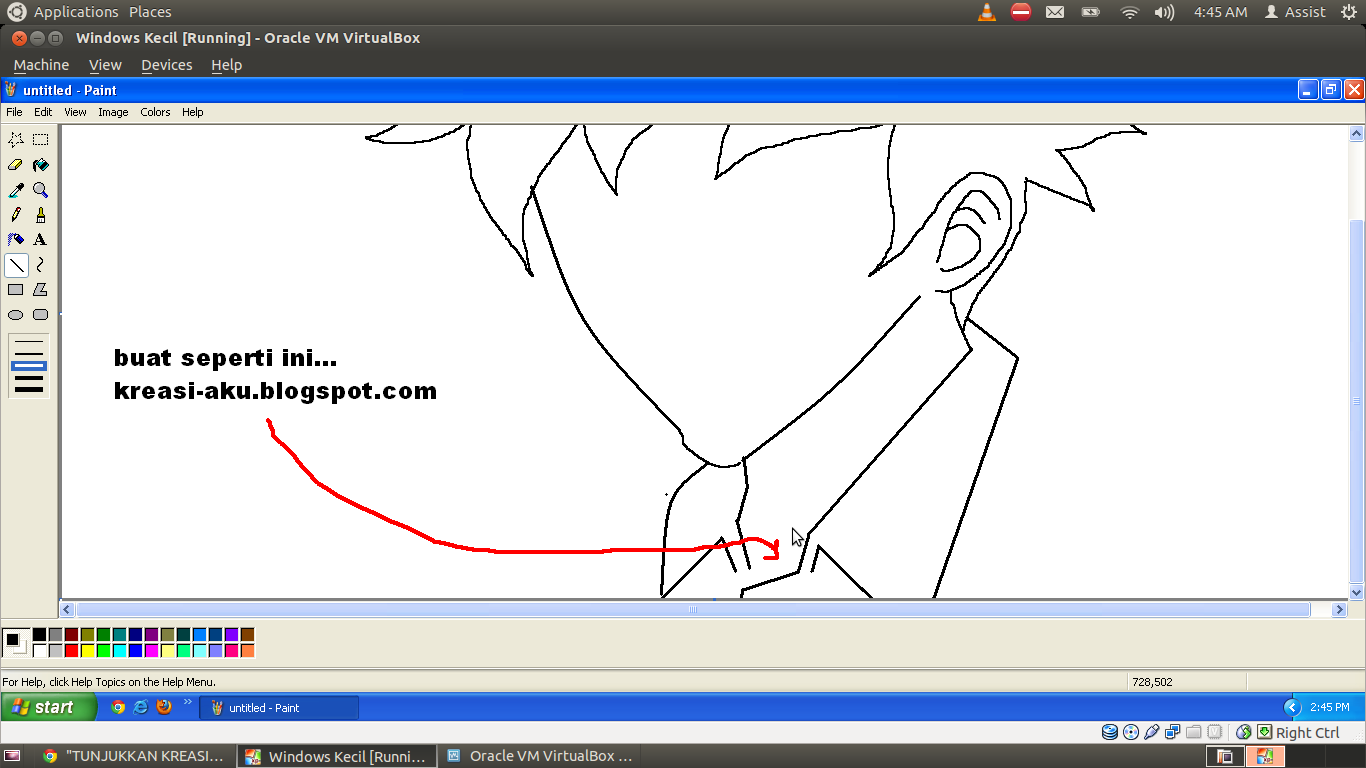Click the foreground/background color indicator box

coord(15,642)
